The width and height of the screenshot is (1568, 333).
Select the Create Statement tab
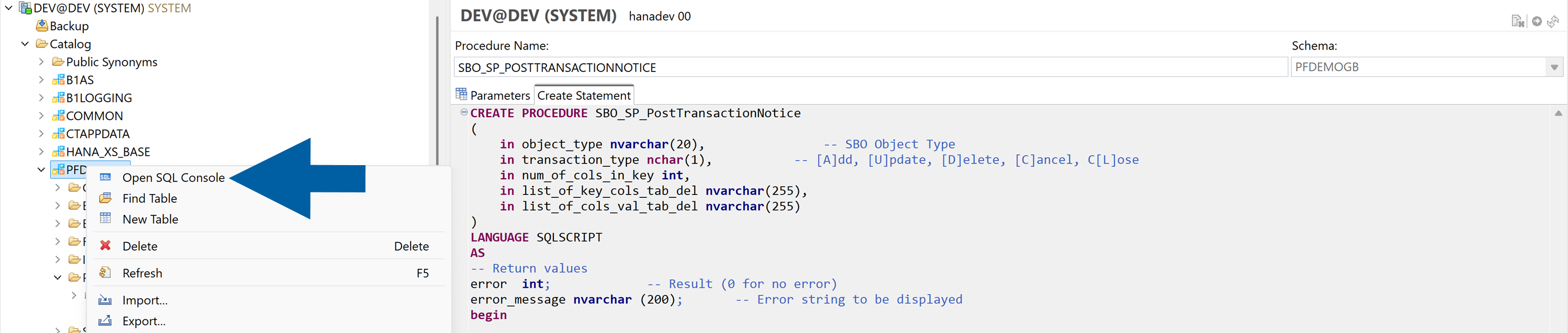tap(583, 94)
